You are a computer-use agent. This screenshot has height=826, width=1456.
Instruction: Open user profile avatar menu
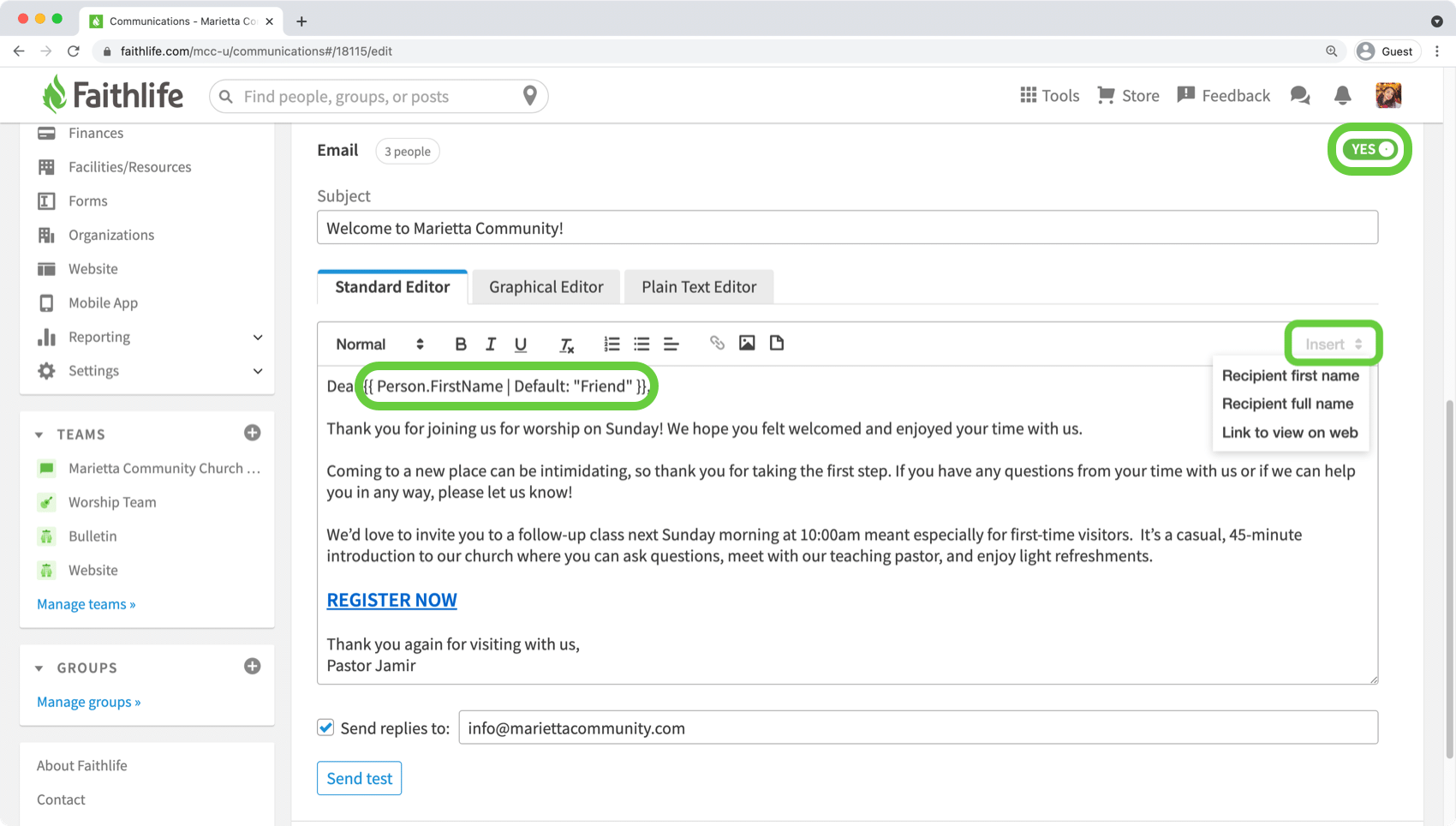1388,95
